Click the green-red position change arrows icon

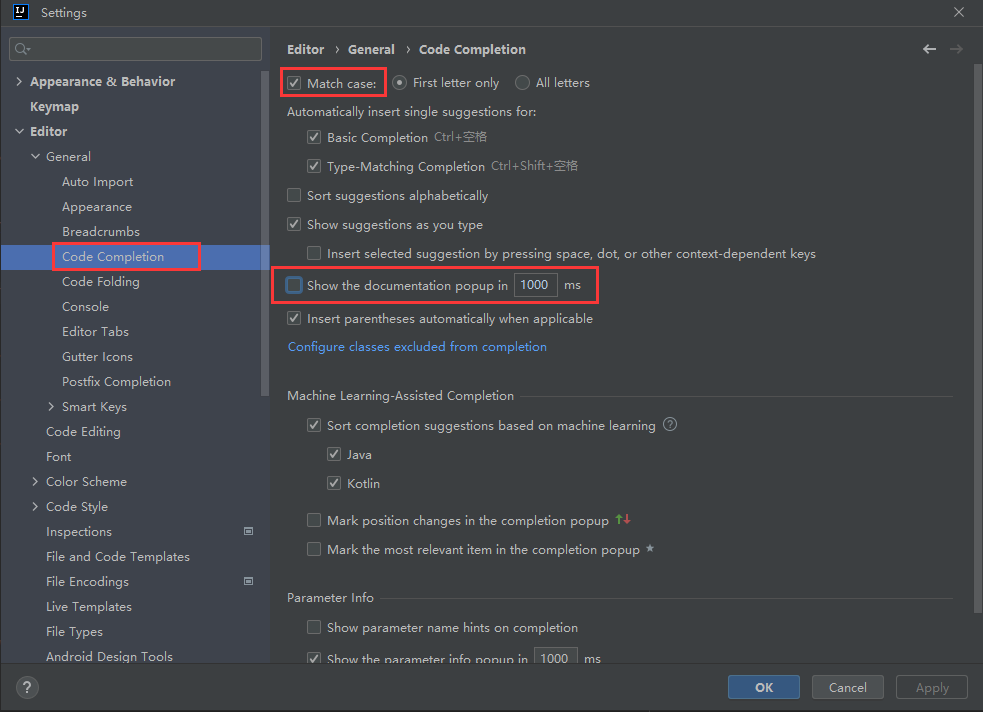coord(623,519)
